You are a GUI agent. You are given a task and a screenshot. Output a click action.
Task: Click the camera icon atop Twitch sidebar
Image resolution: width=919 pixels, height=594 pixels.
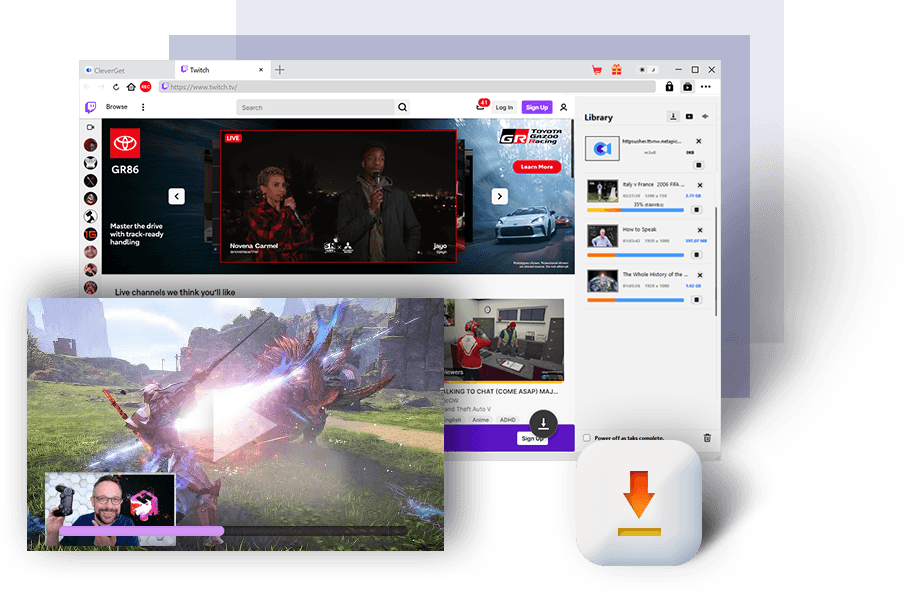pyautogui.click(x=90, y=127)
